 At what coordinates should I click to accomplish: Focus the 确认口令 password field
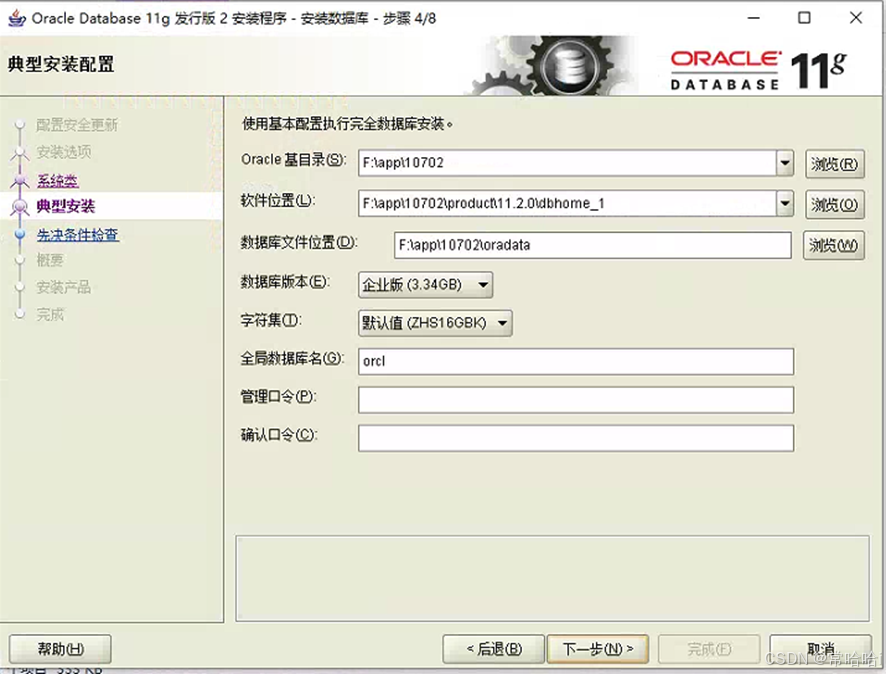[576, 438]
